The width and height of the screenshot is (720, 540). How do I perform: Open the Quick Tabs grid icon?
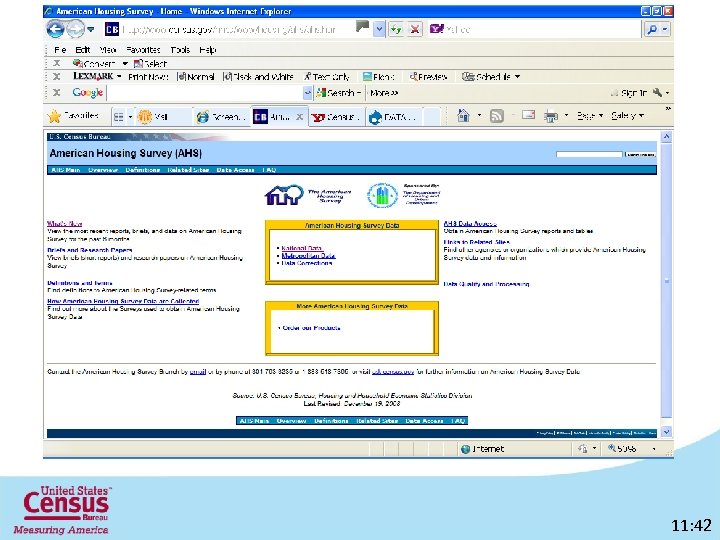pyautogui.click(x=118, y=117)
